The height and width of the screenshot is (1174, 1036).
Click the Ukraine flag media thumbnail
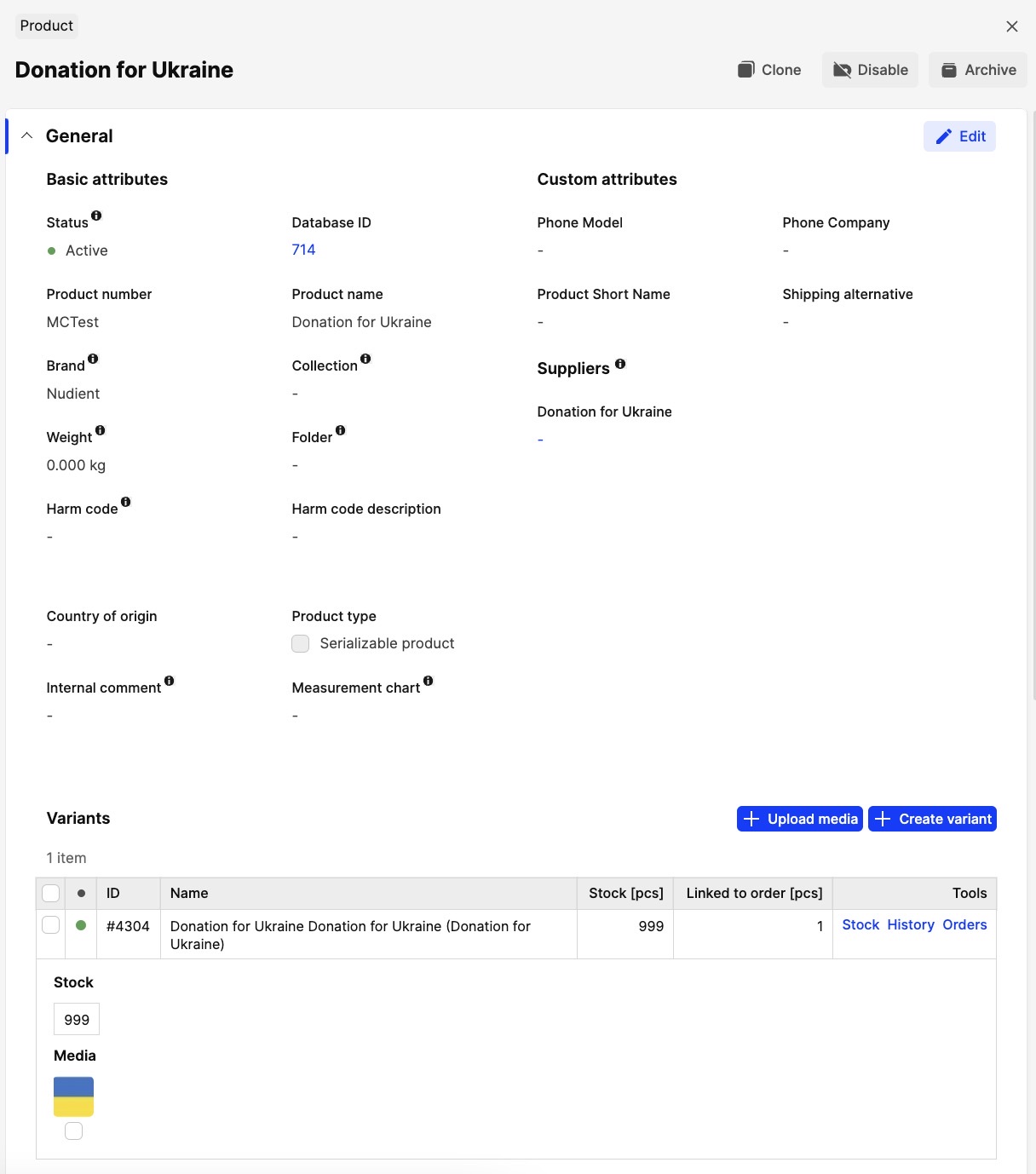[x=74, y=1096]
